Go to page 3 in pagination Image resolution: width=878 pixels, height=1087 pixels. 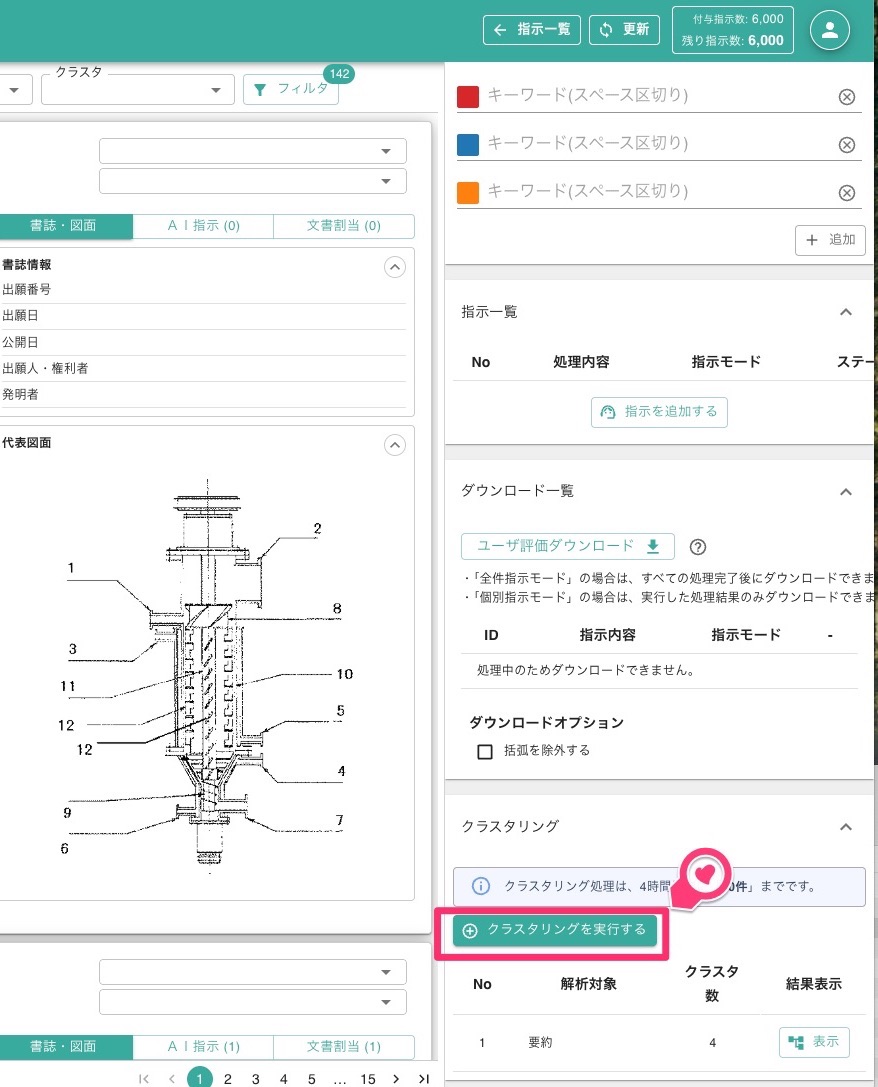pos(256,1079)
